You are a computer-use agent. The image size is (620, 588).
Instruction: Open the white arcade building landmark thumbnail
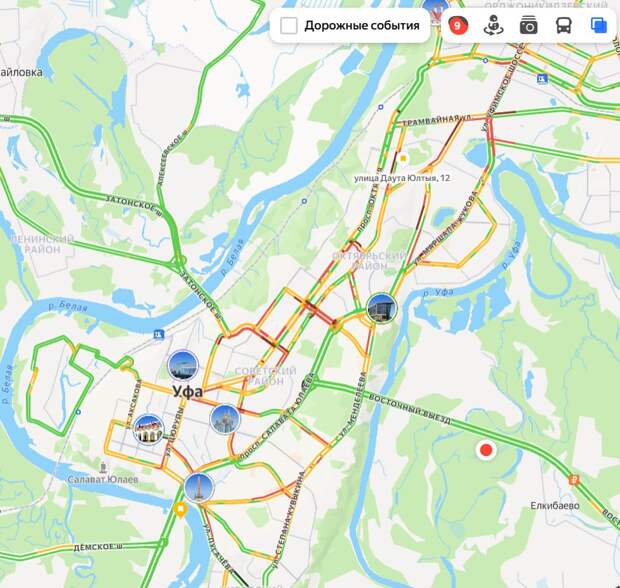(149, 429)
